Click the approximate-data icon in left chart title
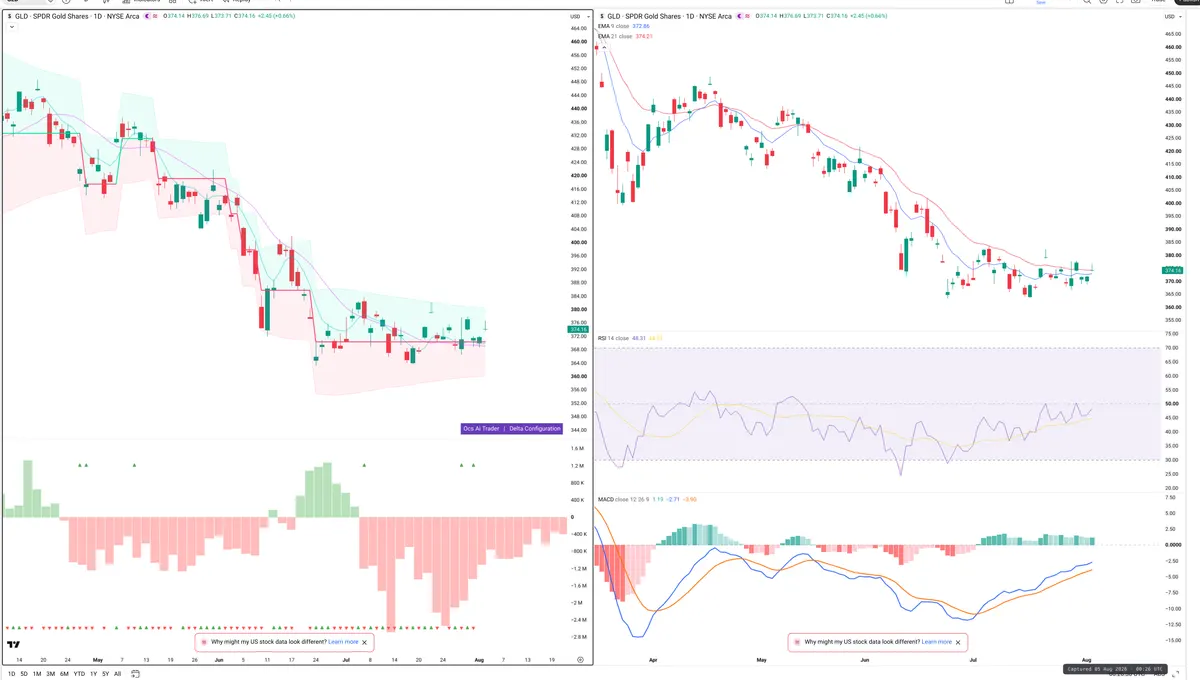Image resolution: width=1200 pixels, height=680 pixels. coord(156,16)
